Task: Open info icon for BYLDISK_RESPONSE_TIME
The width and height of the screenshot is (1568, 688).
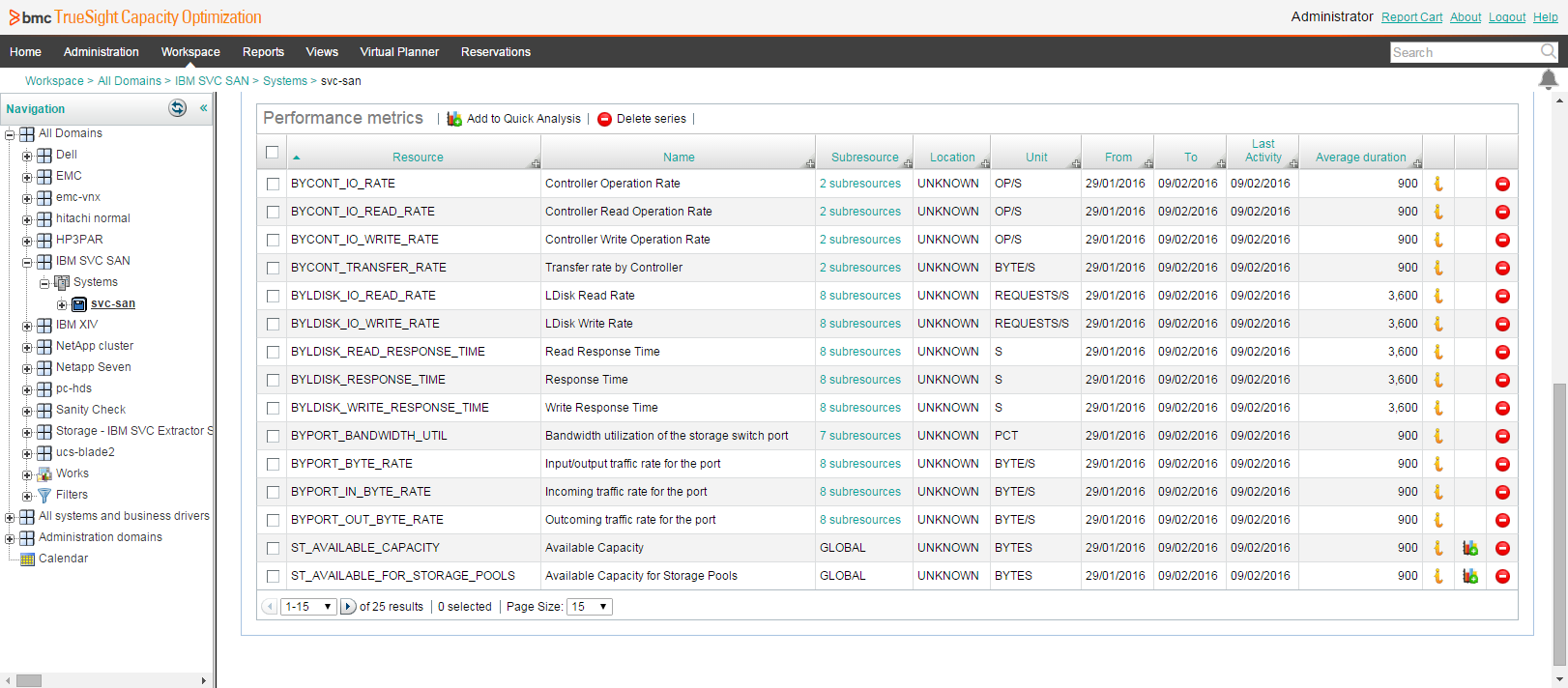Action: [x=1438, y=380]
